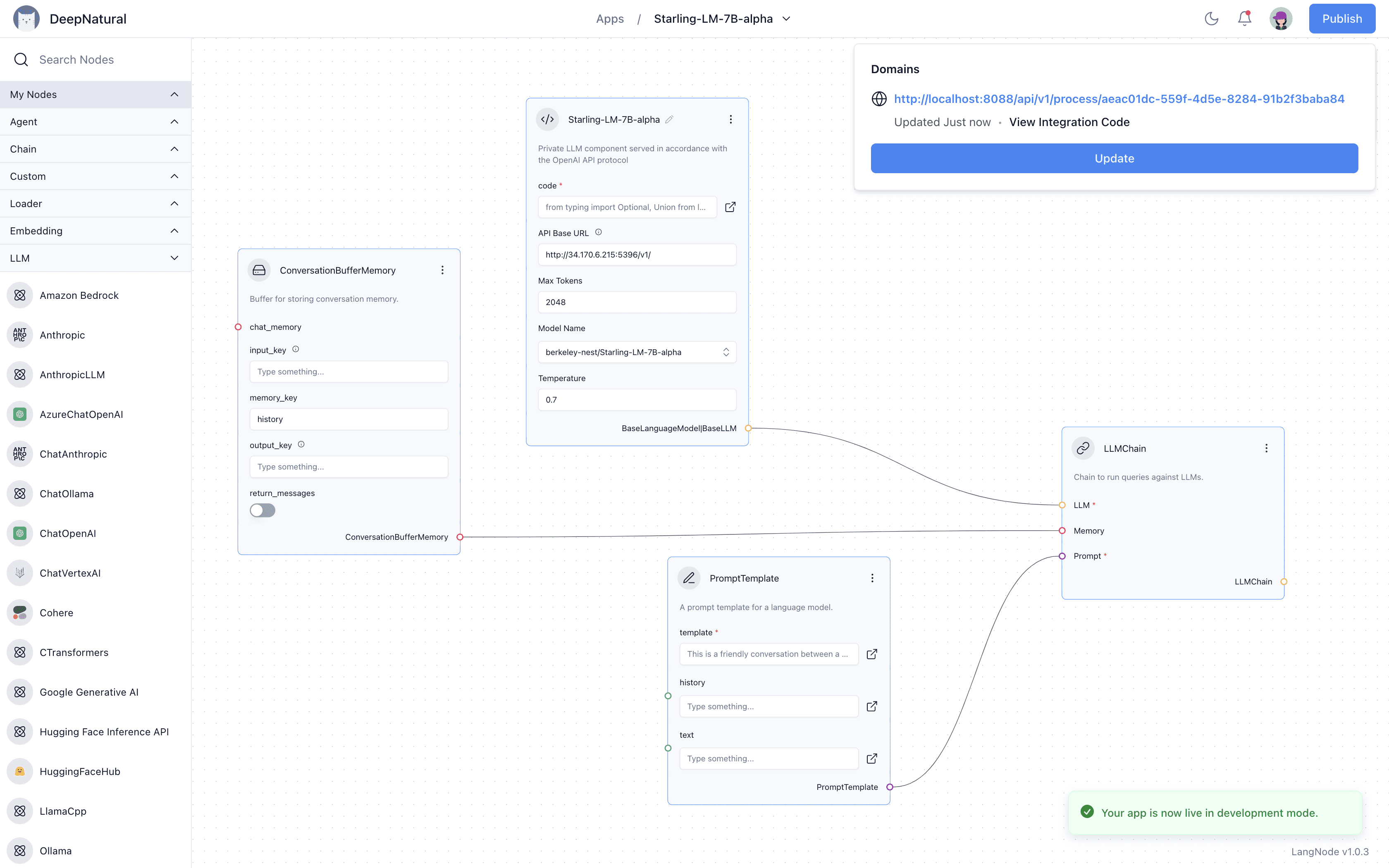Expand text field editor icon
The width and height of the screenshot is (1389, 868).
872,758
